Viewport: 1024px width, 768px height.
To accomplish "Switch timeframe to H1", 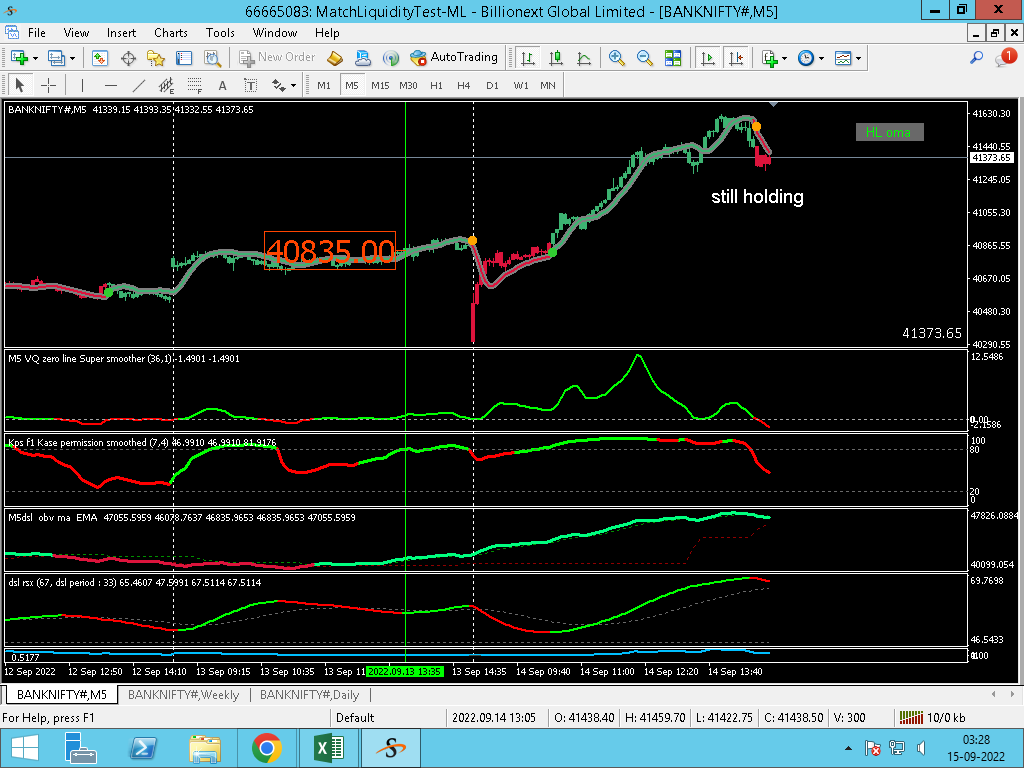I will point(436,85).
